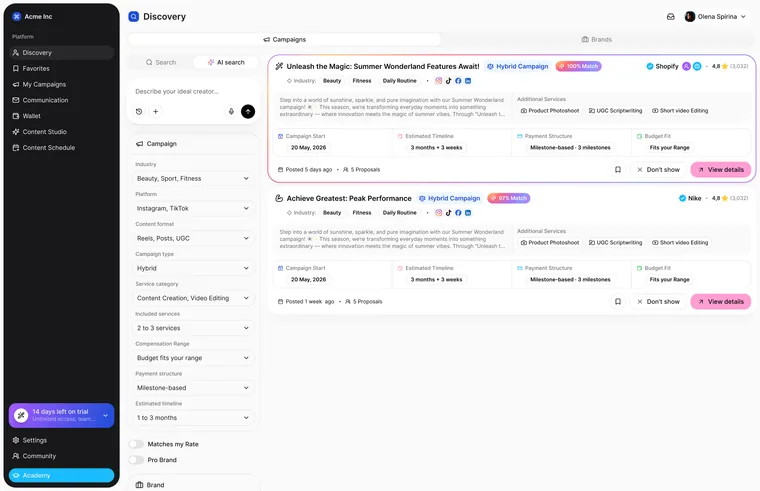Open Content Studio in the sidebar
The image size is (760, 491).
pos(62,132)
